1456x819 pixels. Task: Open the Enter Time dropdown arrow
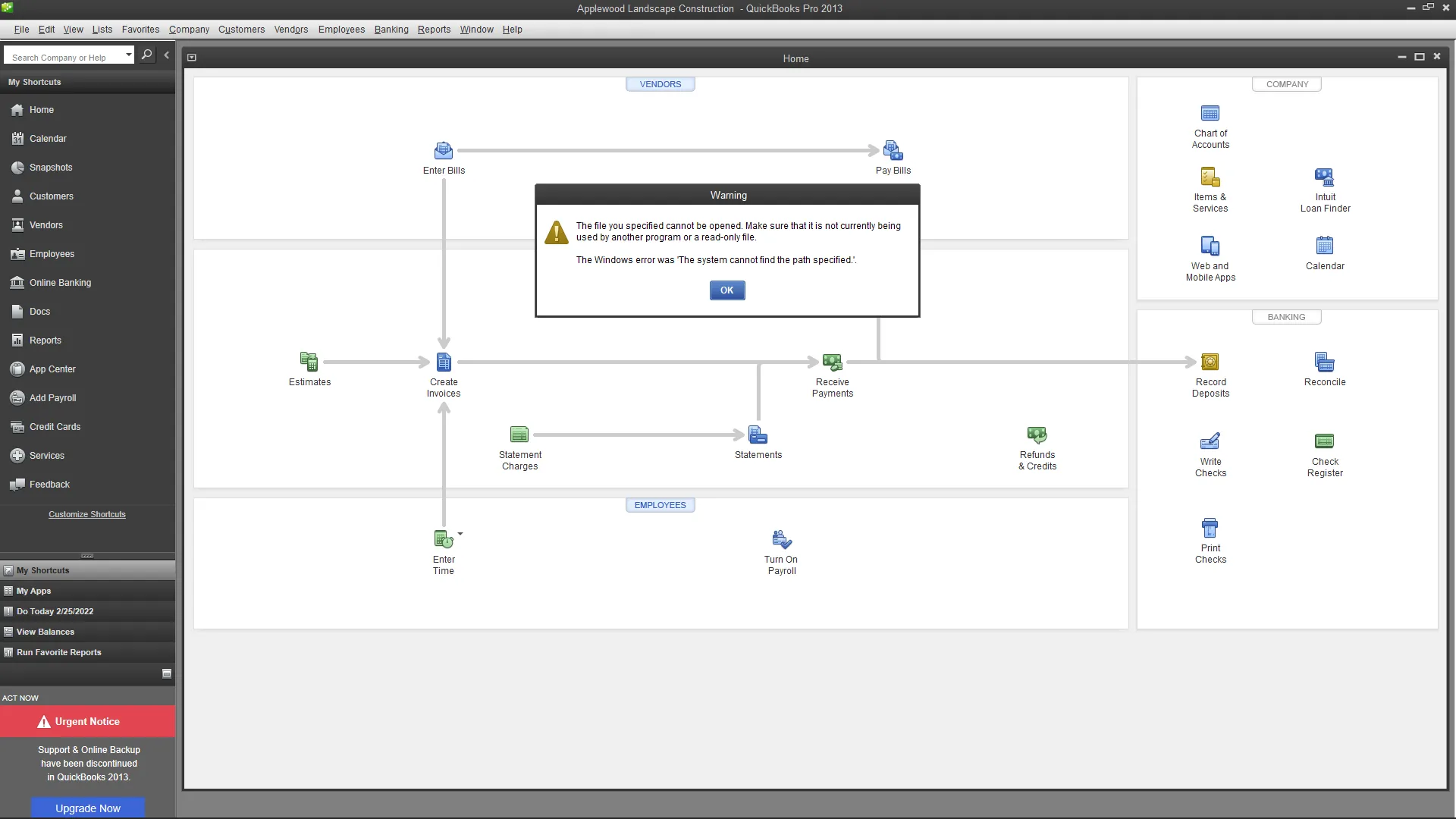tap(460, 534)
